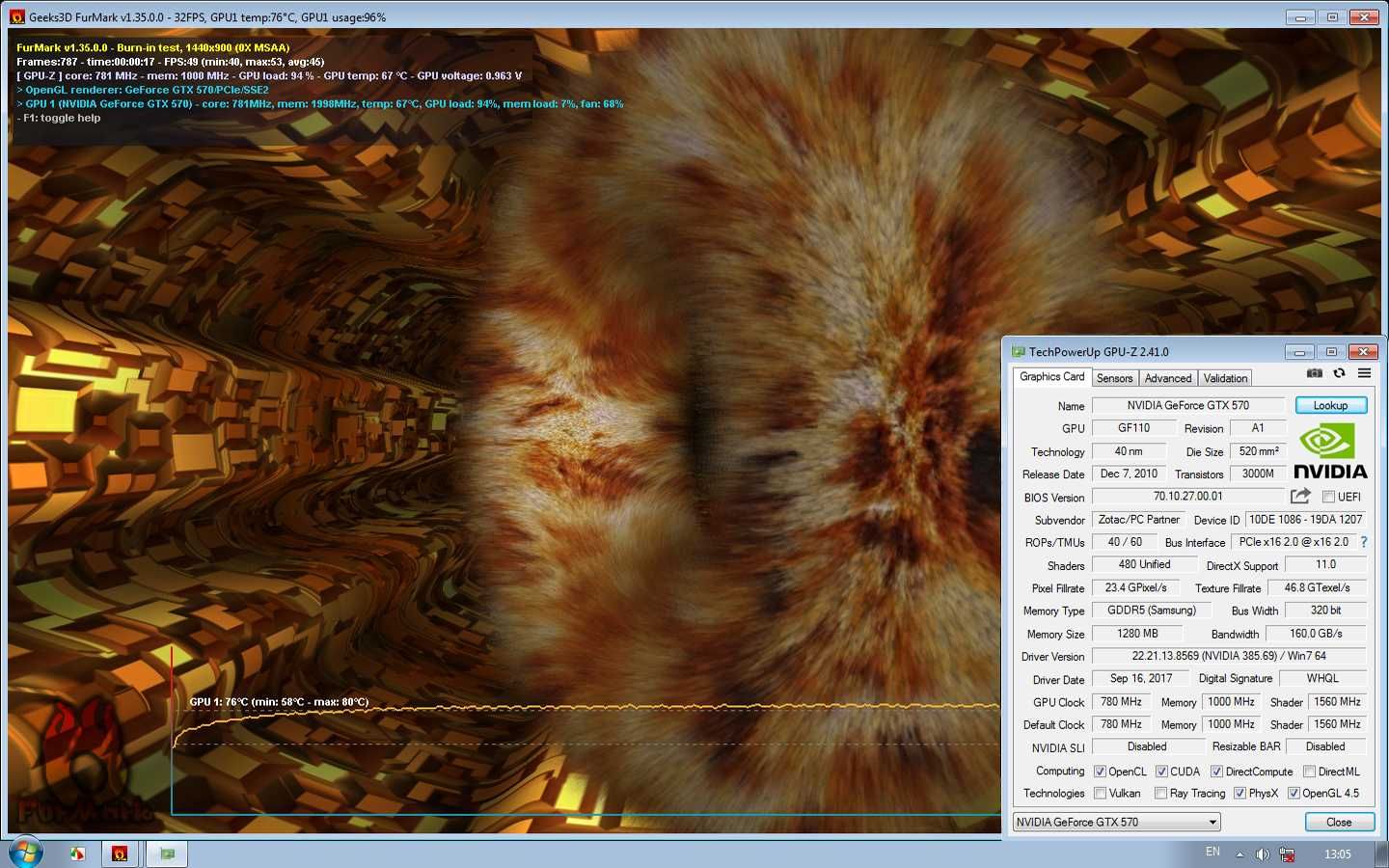Click the GPU-Z title bar app icon

(x=1018, y=352)
